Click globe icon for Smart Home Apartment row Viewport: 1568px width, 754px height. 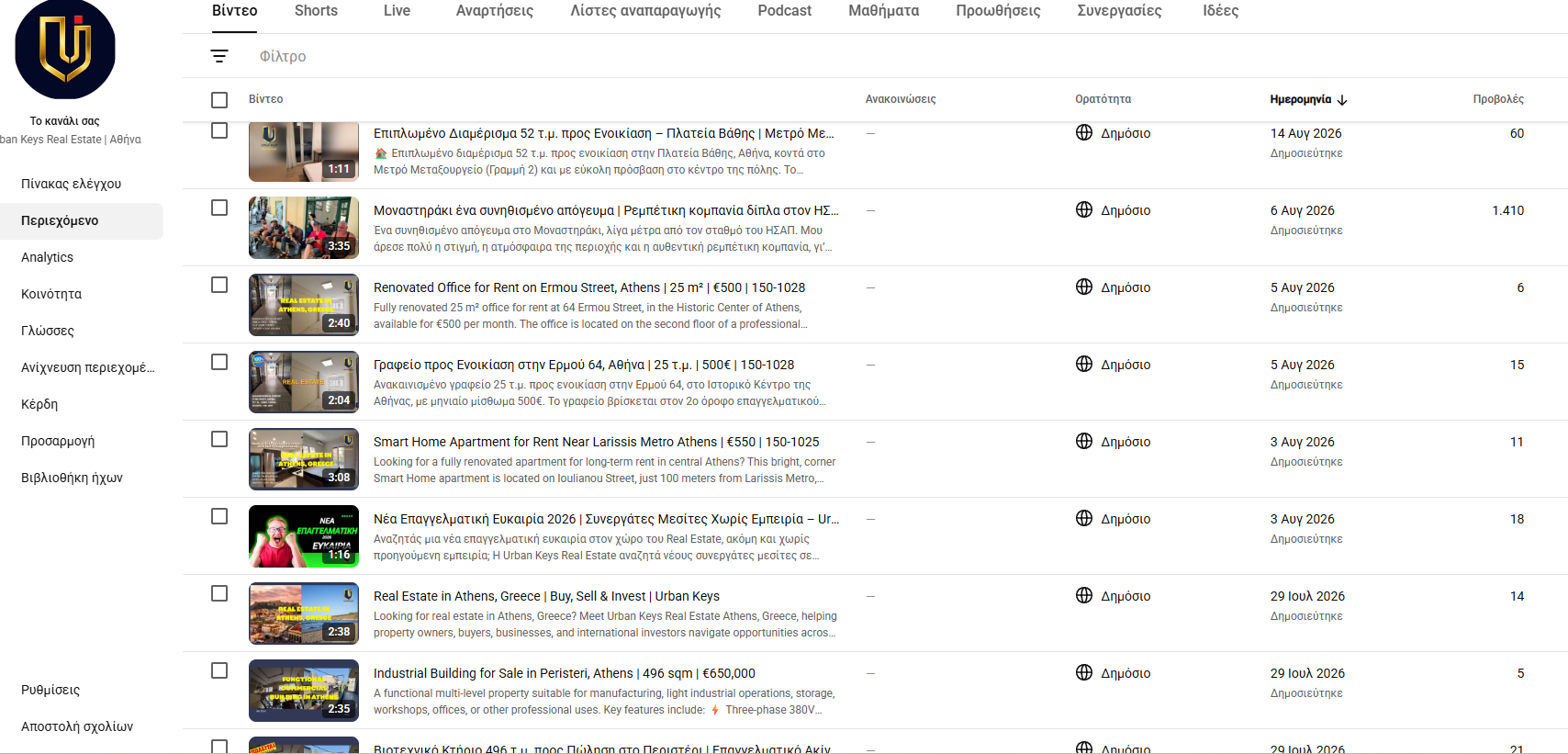pos(1084,441)
